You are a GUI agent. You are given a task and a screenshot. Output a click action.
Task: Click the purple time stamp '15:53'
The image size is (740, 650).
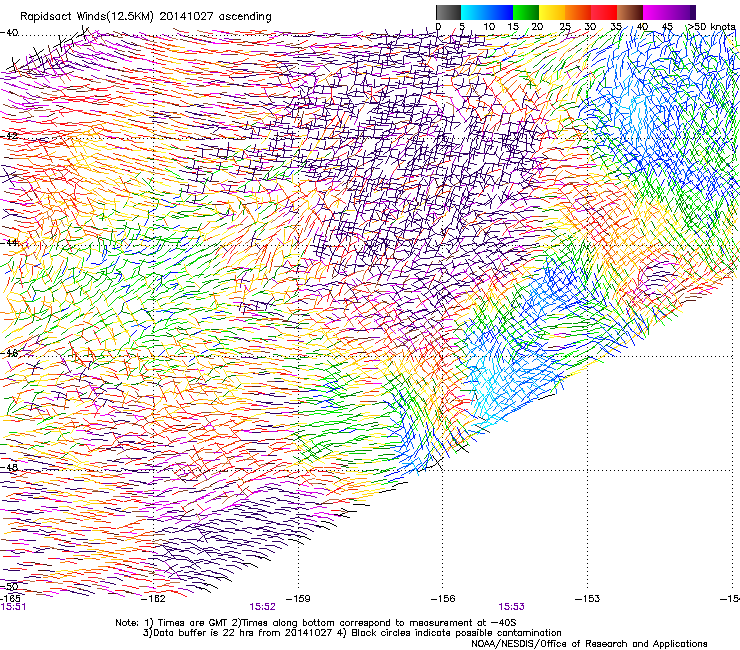tap(512, 607)
